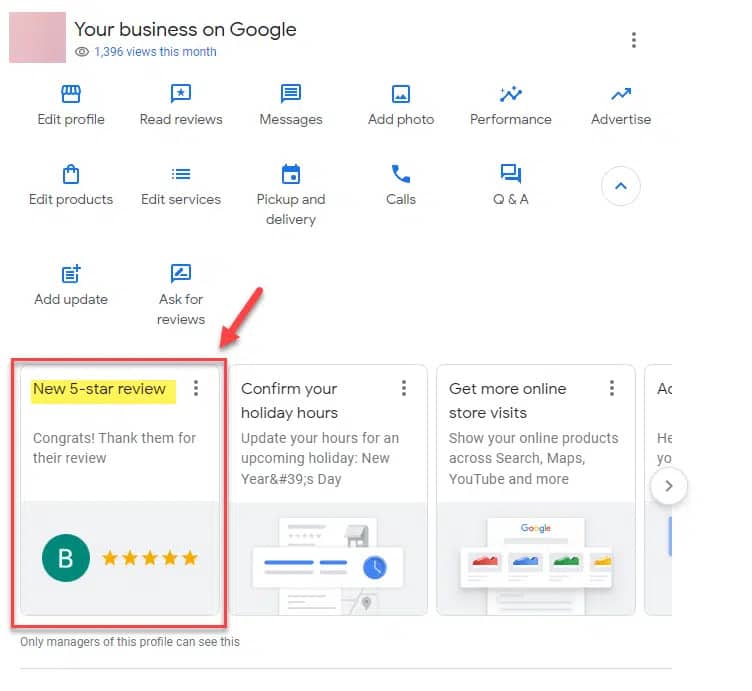Open the Calls phone icon
The width and height of the screenshot is (752, 691).
click(401, 174)
